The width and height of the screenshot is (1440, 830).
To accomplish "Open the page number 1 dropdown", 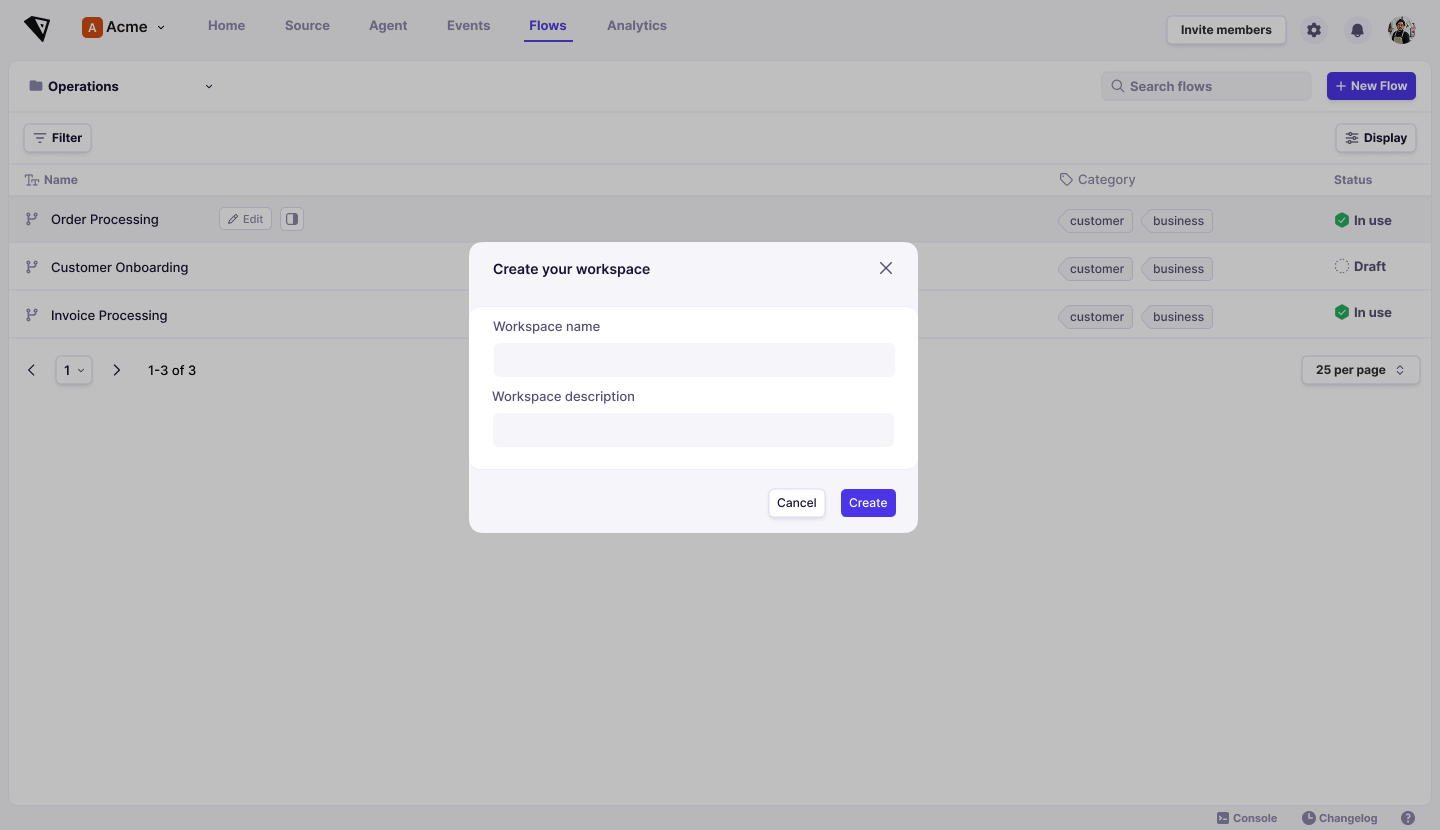I will click(74, 370).
